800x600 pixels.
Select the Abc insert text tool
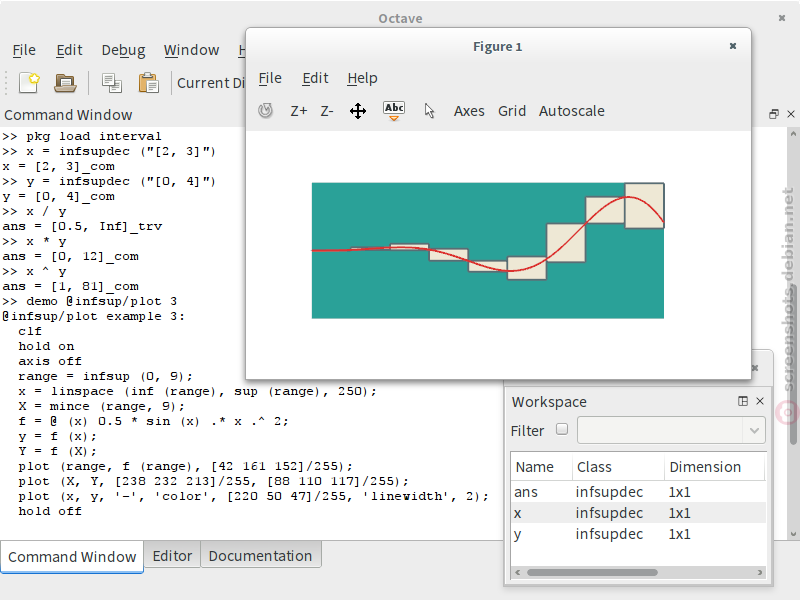[394, 111]
